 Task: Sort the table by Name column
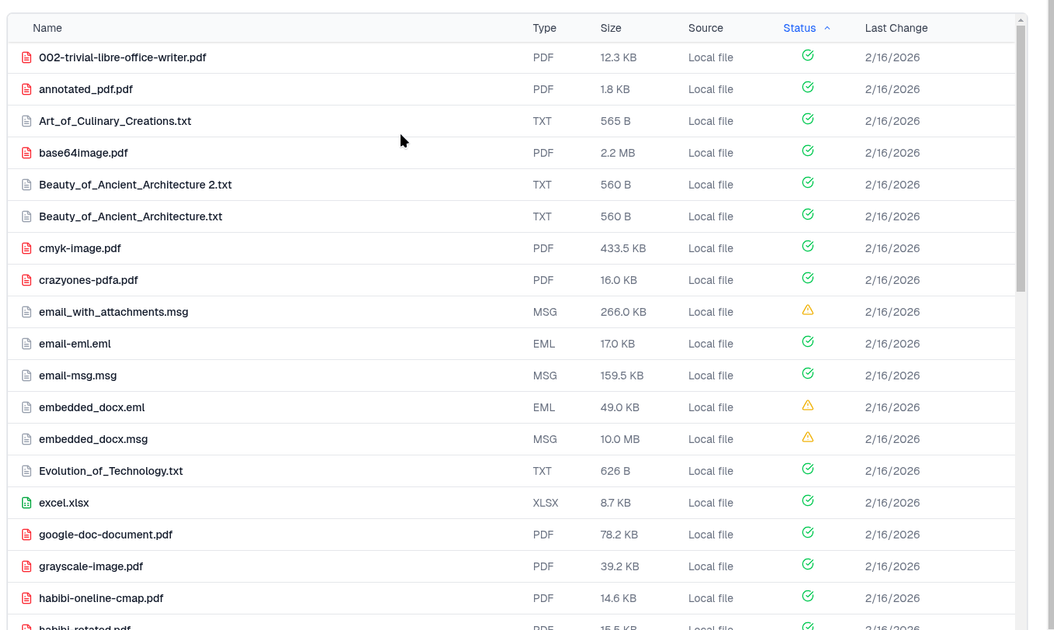(x=47, y=28)
